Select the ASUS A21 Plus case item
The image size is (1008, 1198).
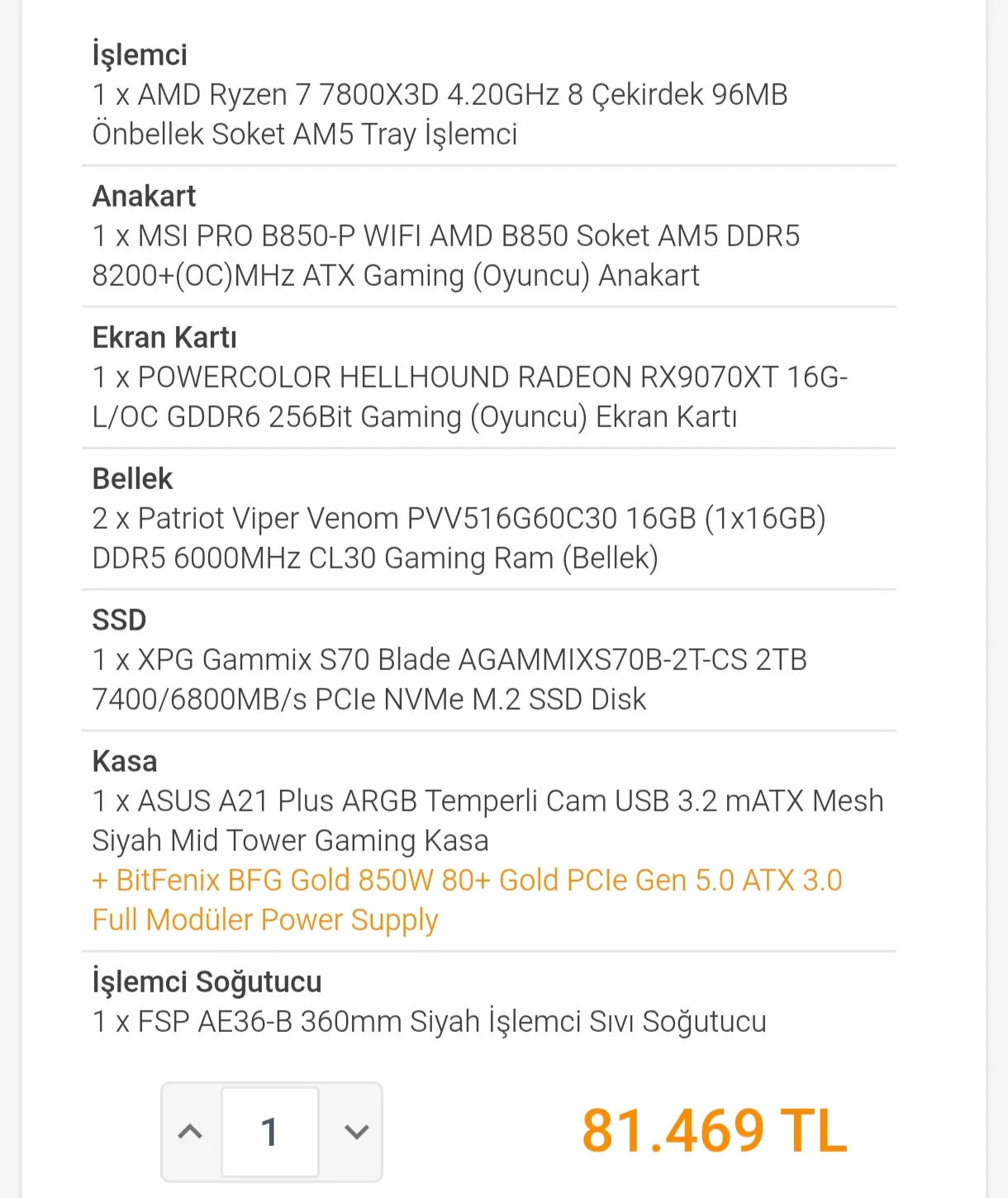click(x=487, y=820)
